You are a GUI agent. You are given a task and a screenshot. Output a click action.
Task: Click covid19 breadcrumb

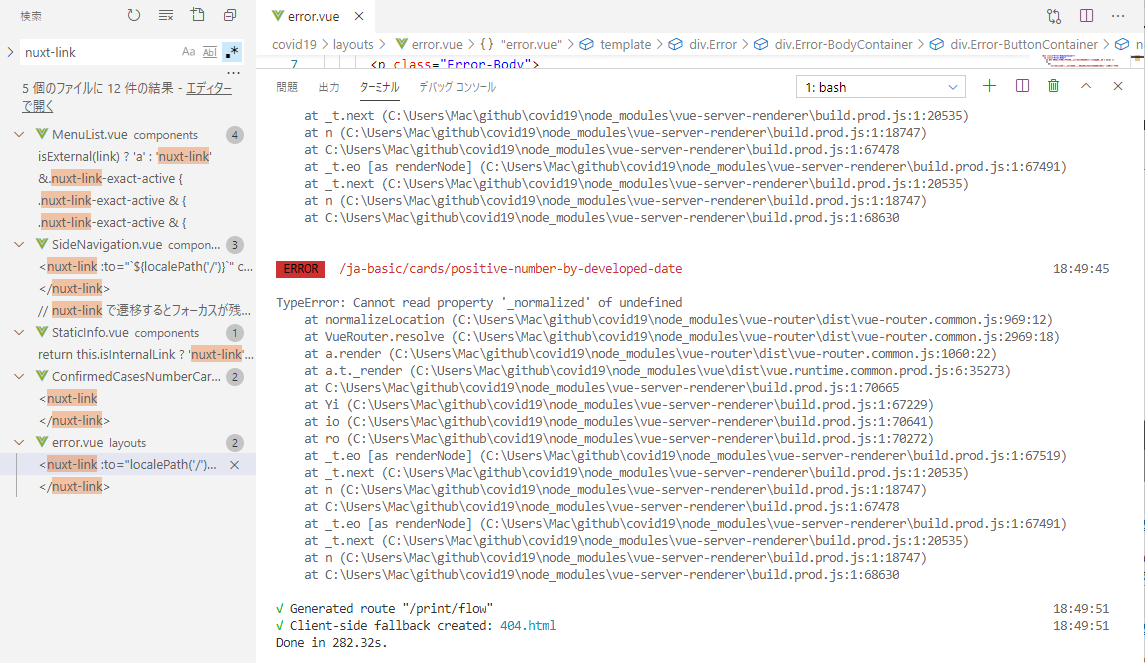tap(294, 45)
